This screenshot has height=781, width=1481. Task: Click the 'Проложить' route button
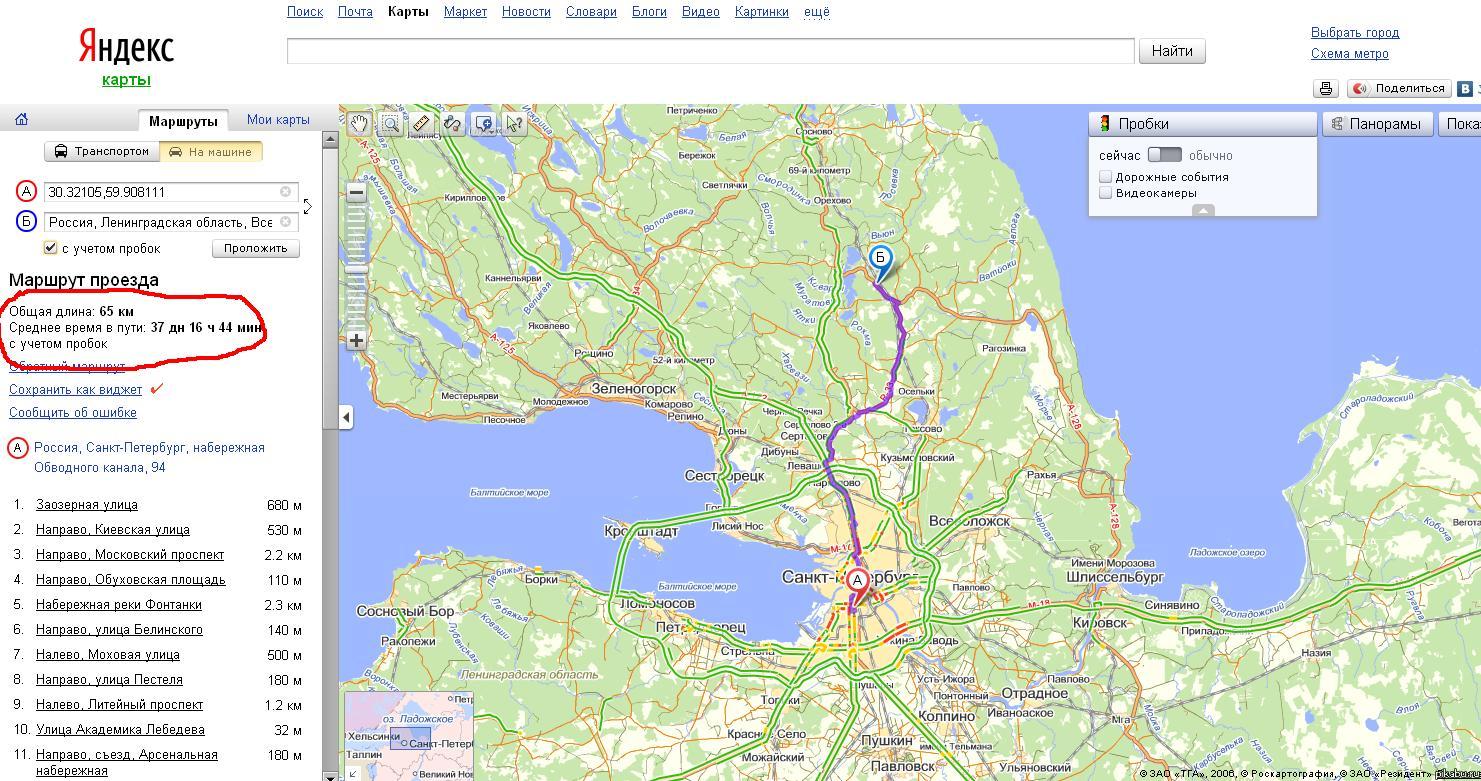[x=255, y=248]
